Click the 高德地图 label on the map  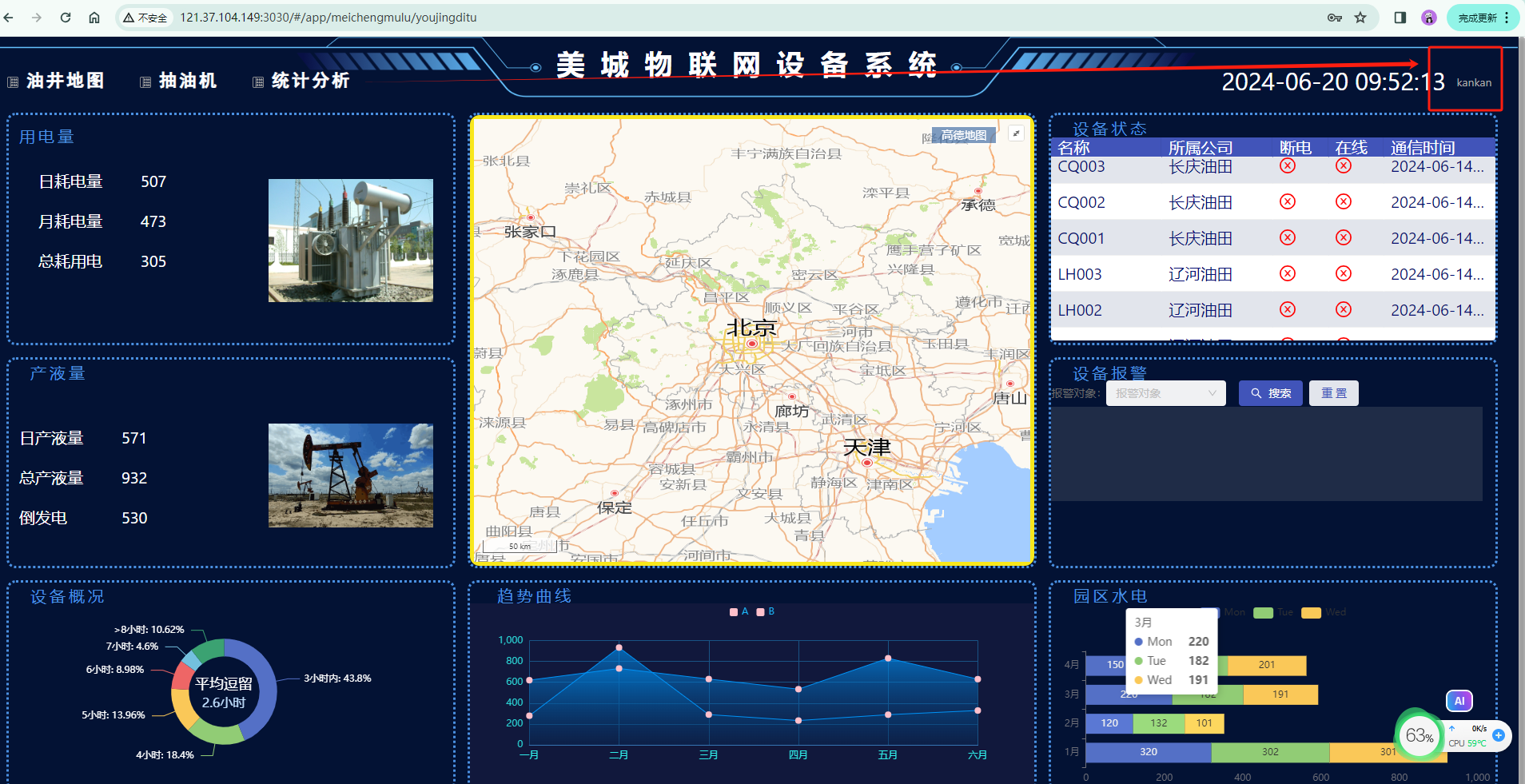(x=964, y=135)
